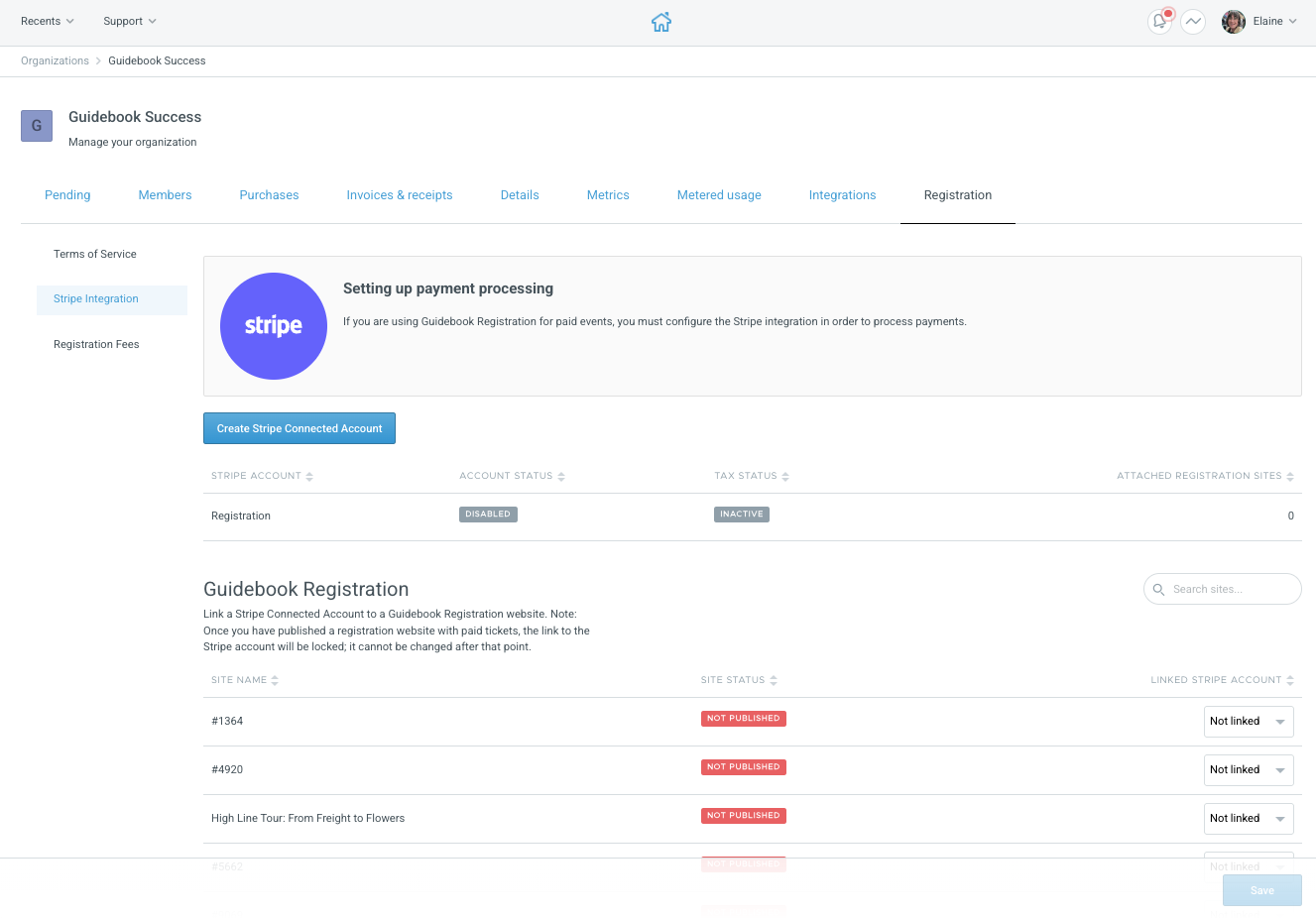Image resolution: width=1316 pixels, height=918 pixels.
Task: Click the Guidebook Registration heading
Action: (x=306, y=589)
